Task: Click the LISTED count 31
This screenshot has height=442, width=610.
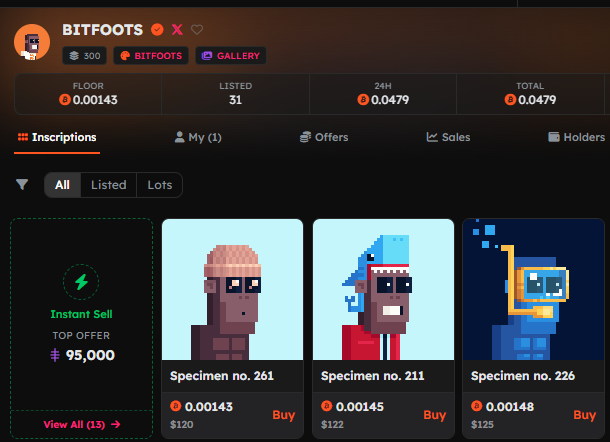Action: click(235, 100)
